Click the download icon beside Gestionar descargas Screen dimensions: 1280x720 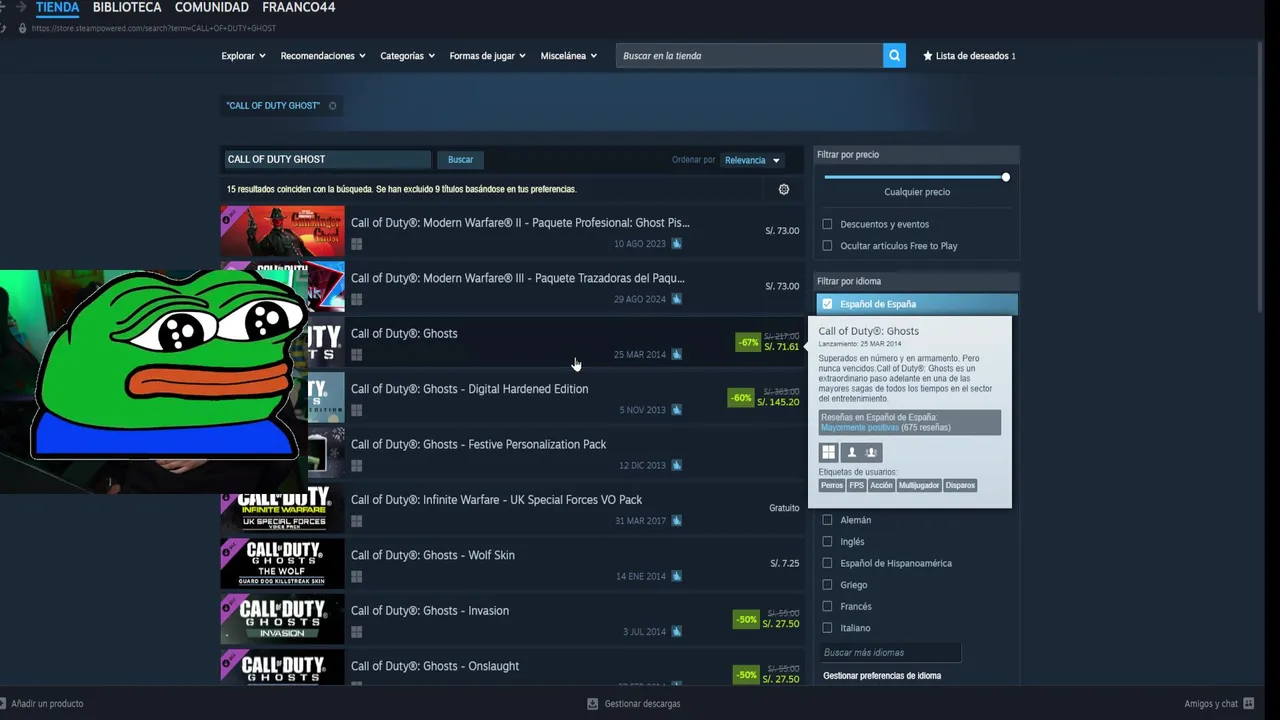coord(593,704)
